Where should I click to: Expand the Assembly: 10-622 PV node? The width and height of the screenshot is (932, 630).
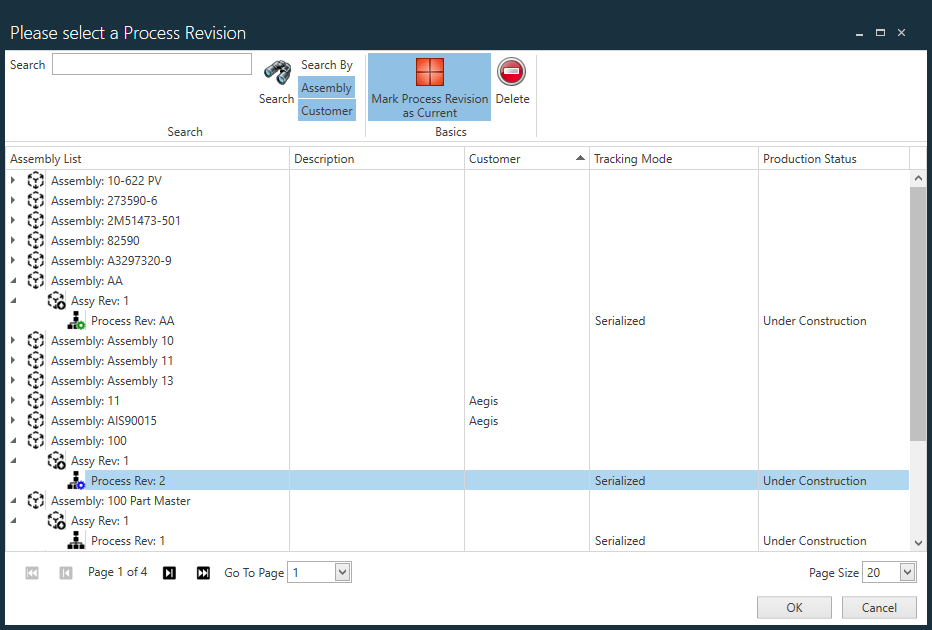click(13, 181)
